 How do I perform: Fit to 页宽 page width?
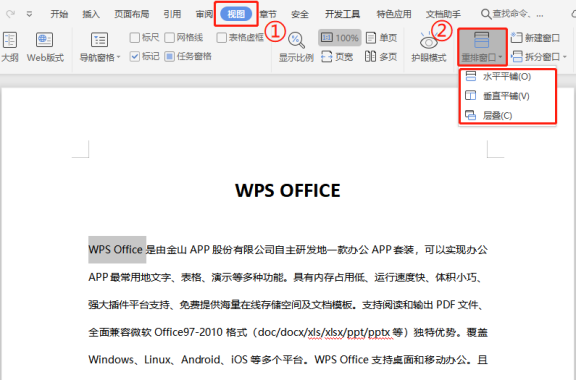(337, 57)
